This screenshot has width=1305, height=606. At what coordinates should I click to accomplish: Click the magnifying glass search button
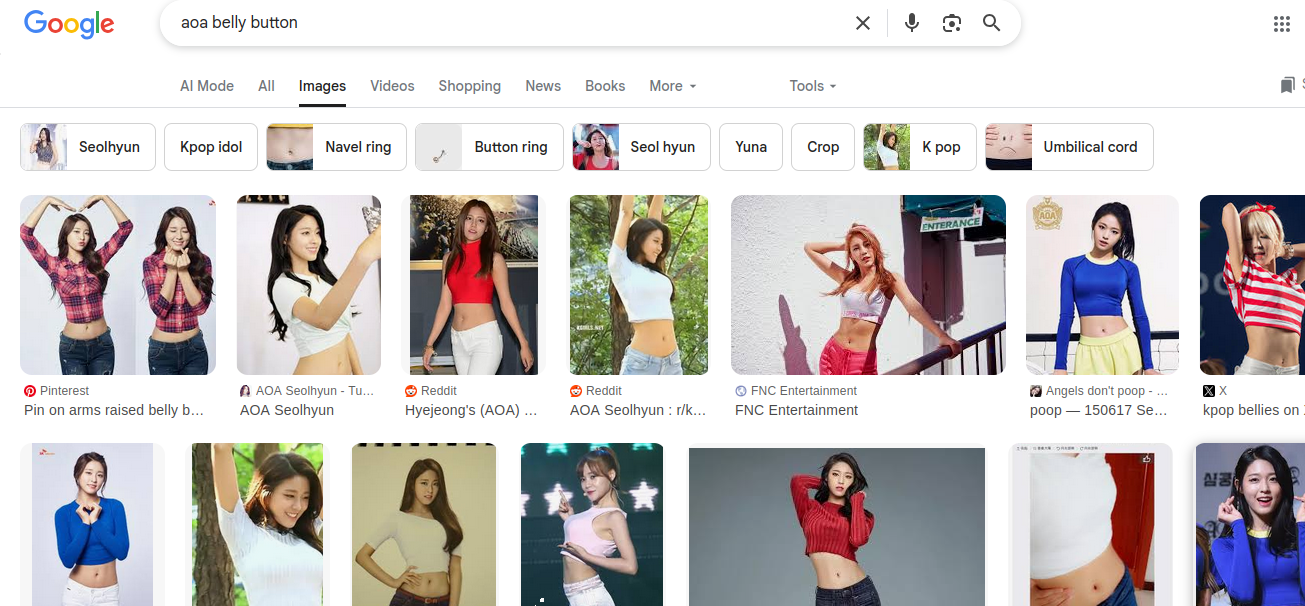[x=991, y=23]
